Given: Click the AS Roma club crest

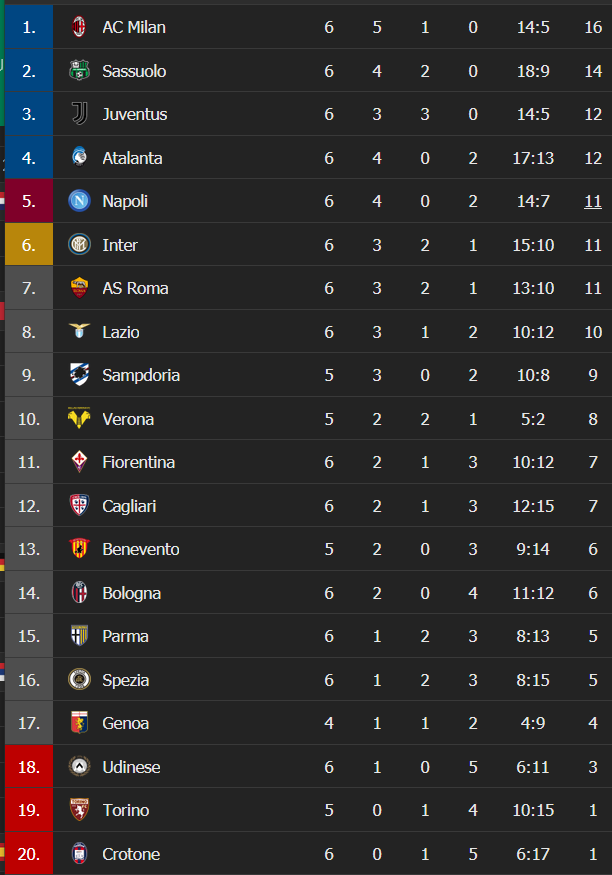Looking at the screenshot, I should (79, 288).
